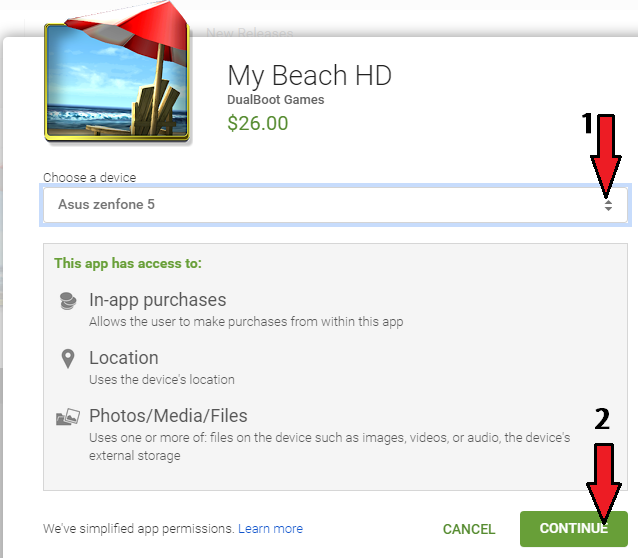Click the "We've simplified app permissions" text
Screen dimensions: 638x558
(x=138, y=528)
